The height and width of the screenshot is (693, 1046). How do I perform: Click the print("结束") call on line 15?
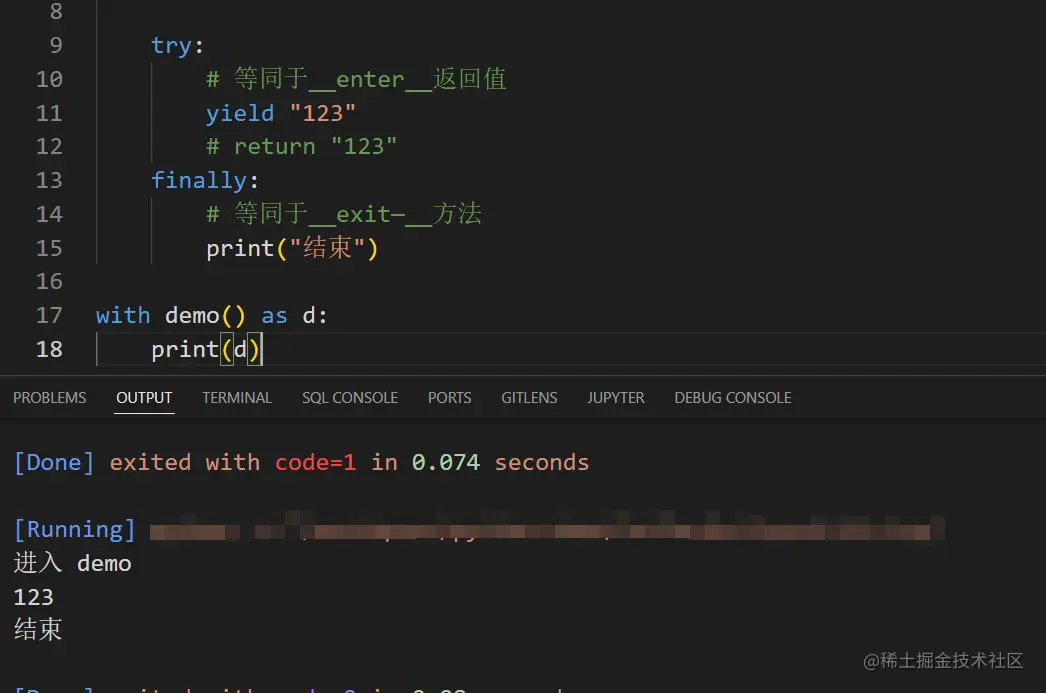[292, 249]
